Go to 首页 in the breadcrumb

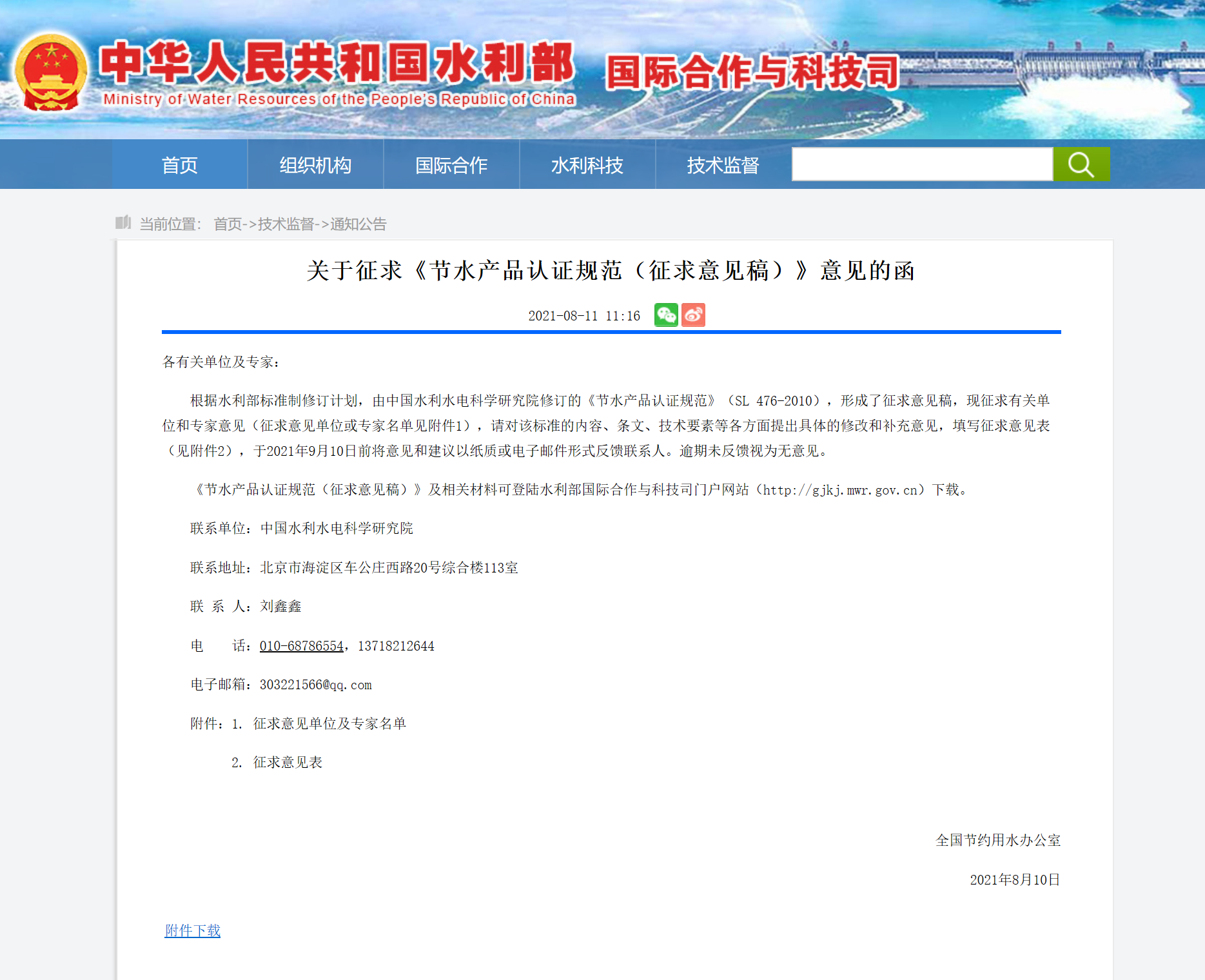(x=228, y=224)
